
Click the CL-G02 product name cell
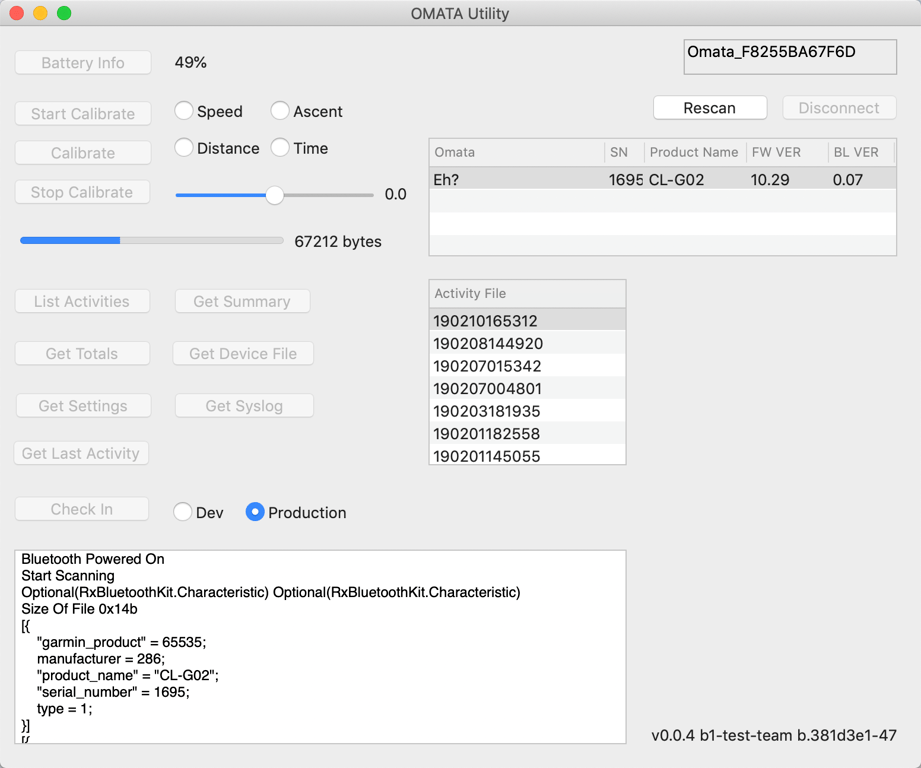[676, 180]
